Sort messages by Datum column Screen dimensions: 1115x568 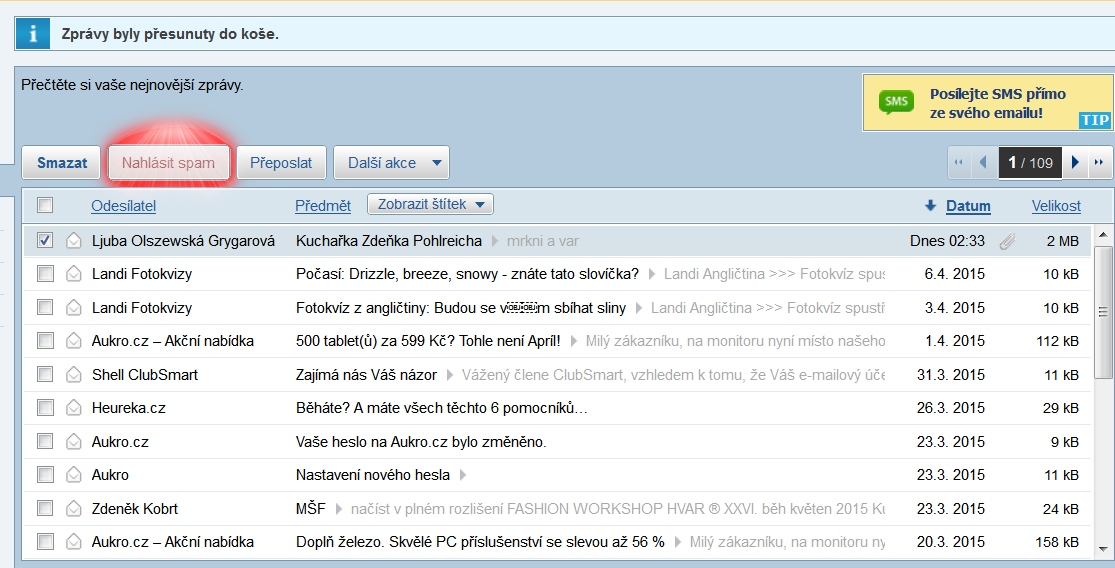pos(967,206)
